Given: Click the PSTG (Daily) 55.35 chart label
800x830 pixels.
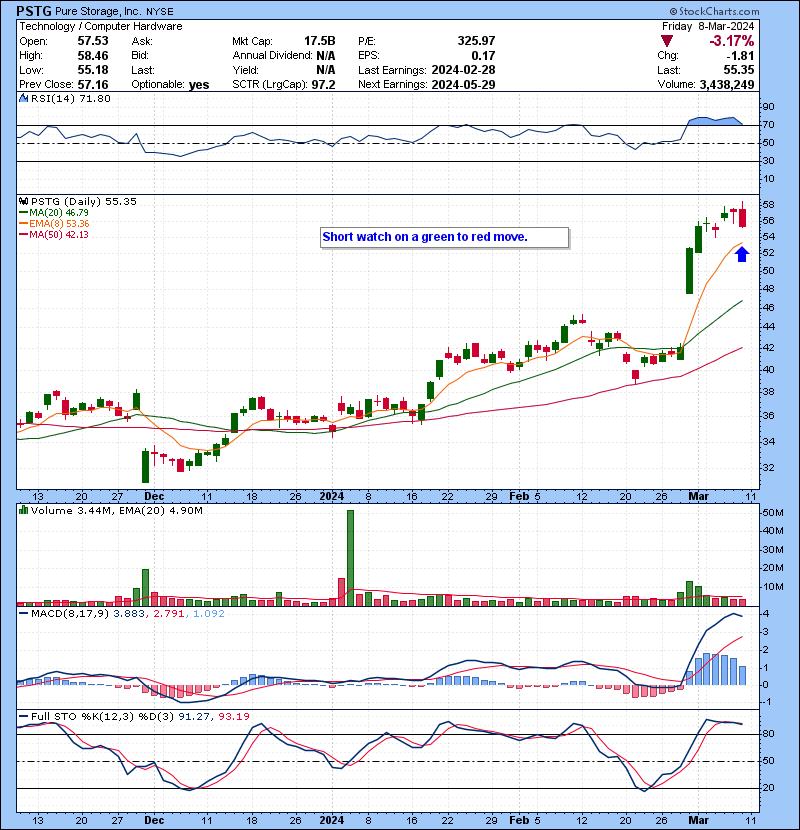Looking at the screenshot, I should pyautogui.click(x=84, y=202).
